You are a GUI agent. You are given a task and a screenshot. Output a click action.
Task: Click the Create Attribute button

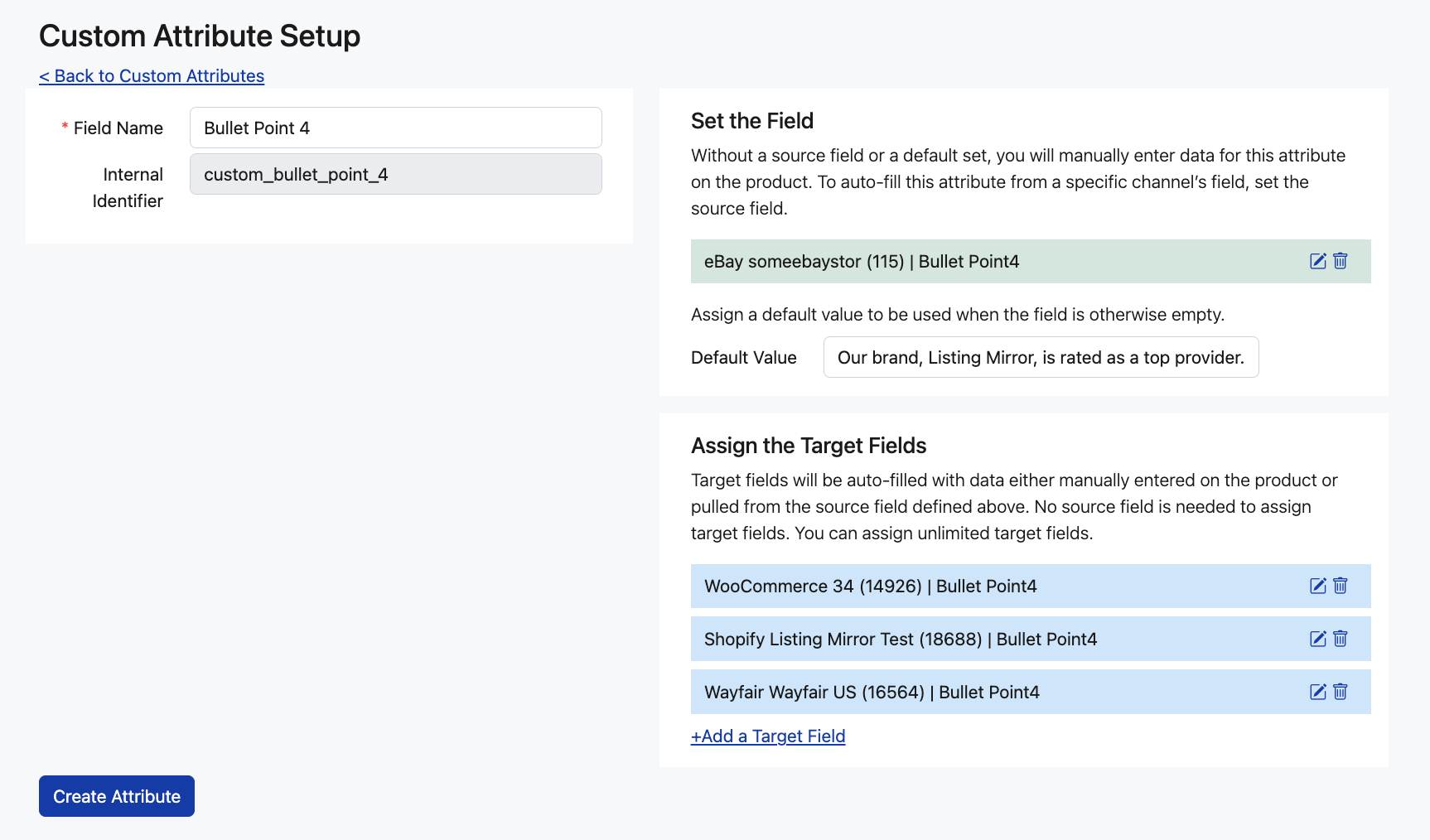(117, 796)
